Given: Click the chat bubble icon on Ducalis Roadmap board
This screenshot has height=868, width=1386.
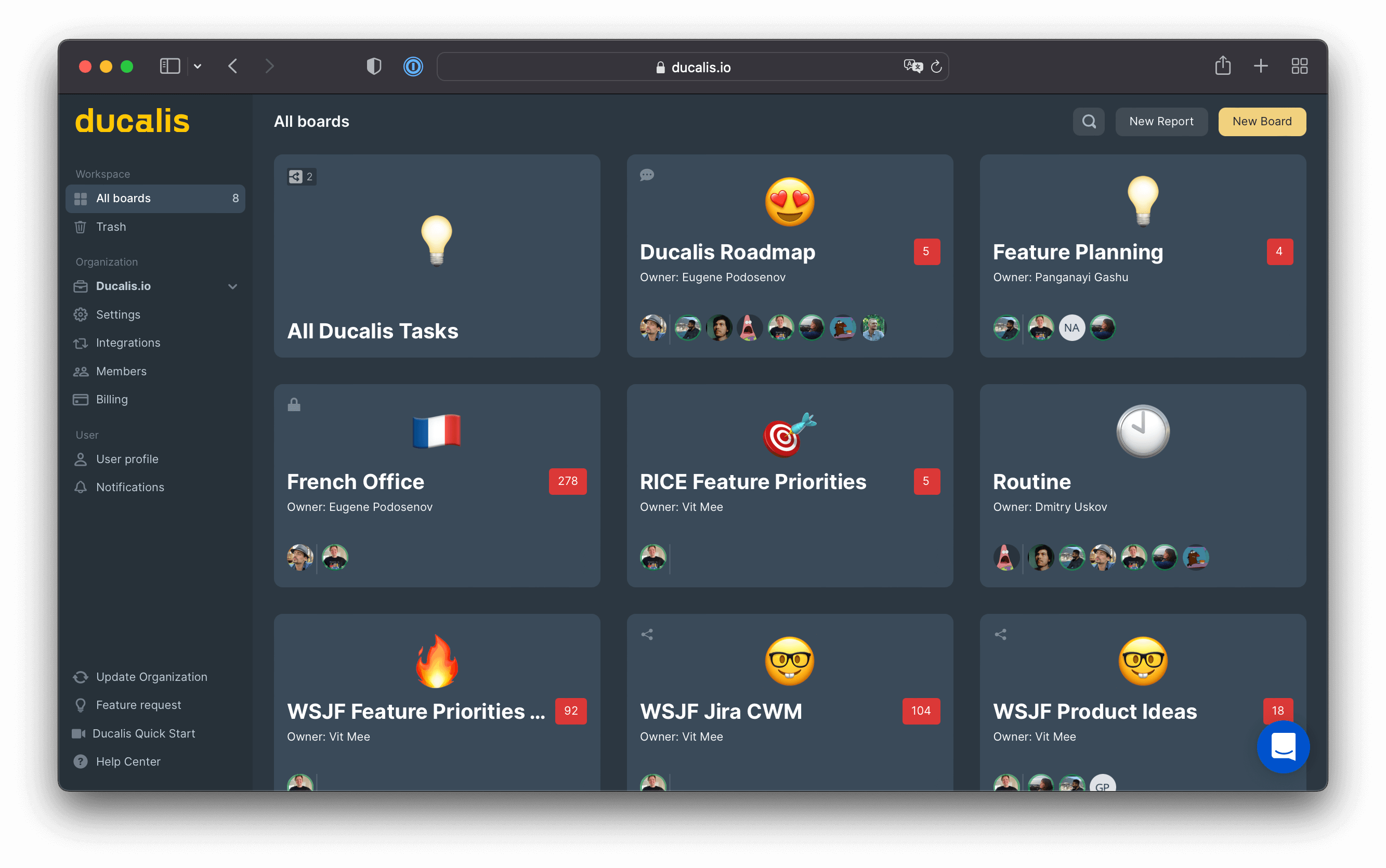Looking at the screenshot, I should coord(647,175).
